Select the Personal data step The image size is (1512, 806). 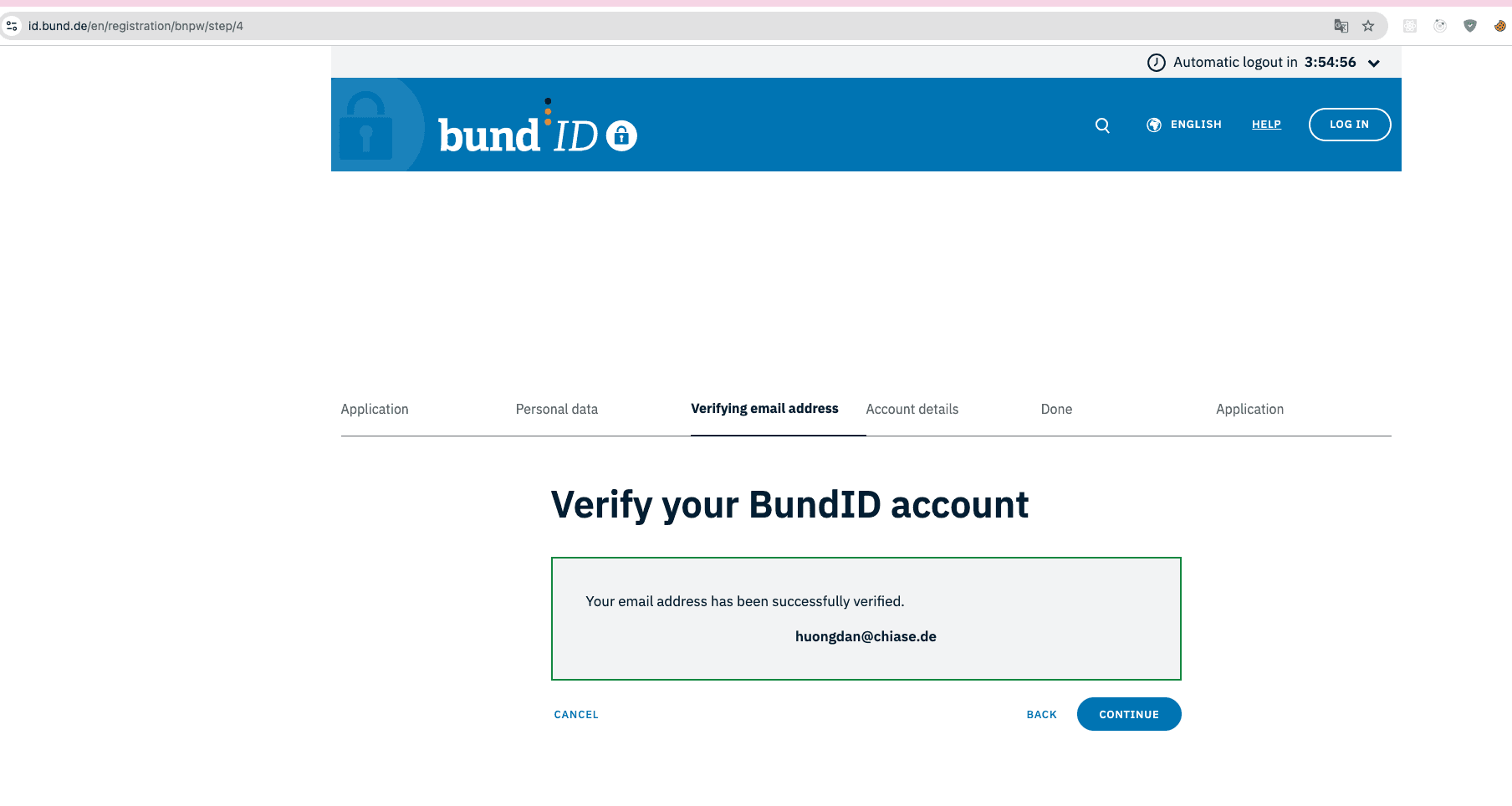[556, 409]
